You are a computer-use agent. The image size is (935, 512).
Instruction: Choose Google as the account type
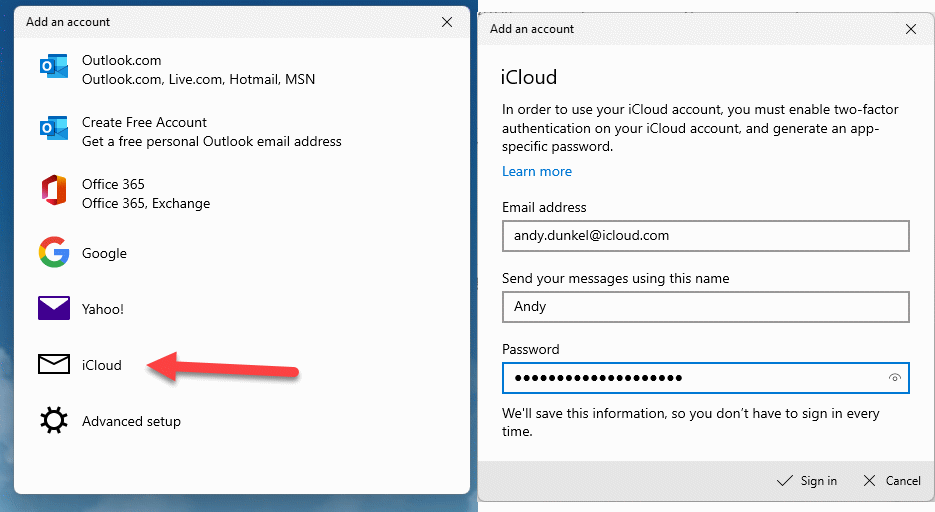pyautogui.click(x=242, y=253)
